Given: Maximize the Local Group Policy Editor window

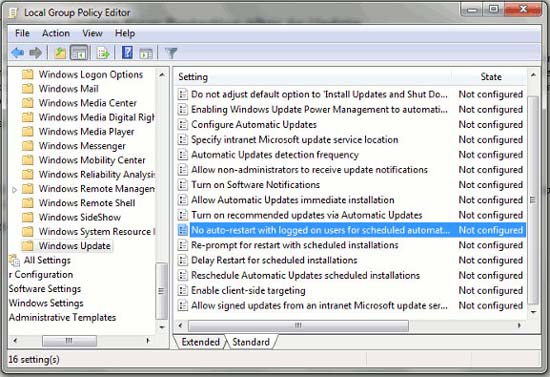Looking at the screenshot, I should 494,9.
